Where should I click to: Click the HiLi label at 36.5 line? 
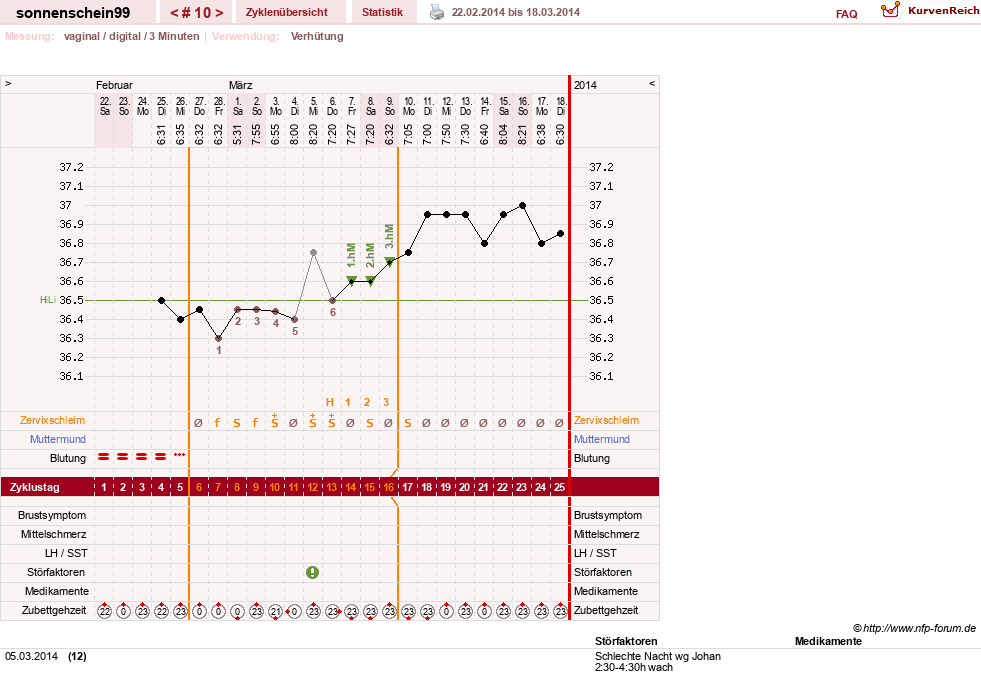pos(48,300)
